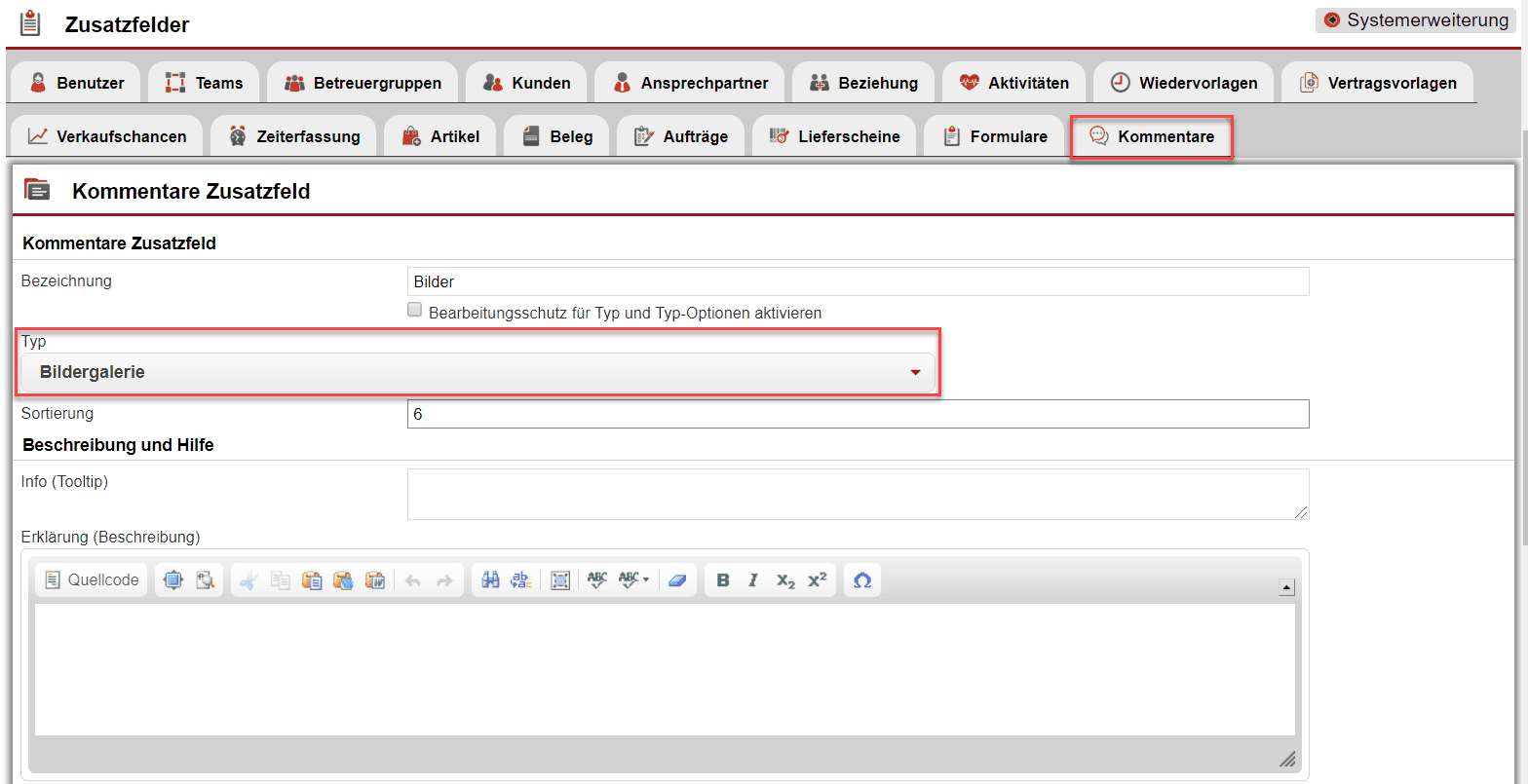
Task: Click the select all icon in the editor
Action: [x=560, y=580]
